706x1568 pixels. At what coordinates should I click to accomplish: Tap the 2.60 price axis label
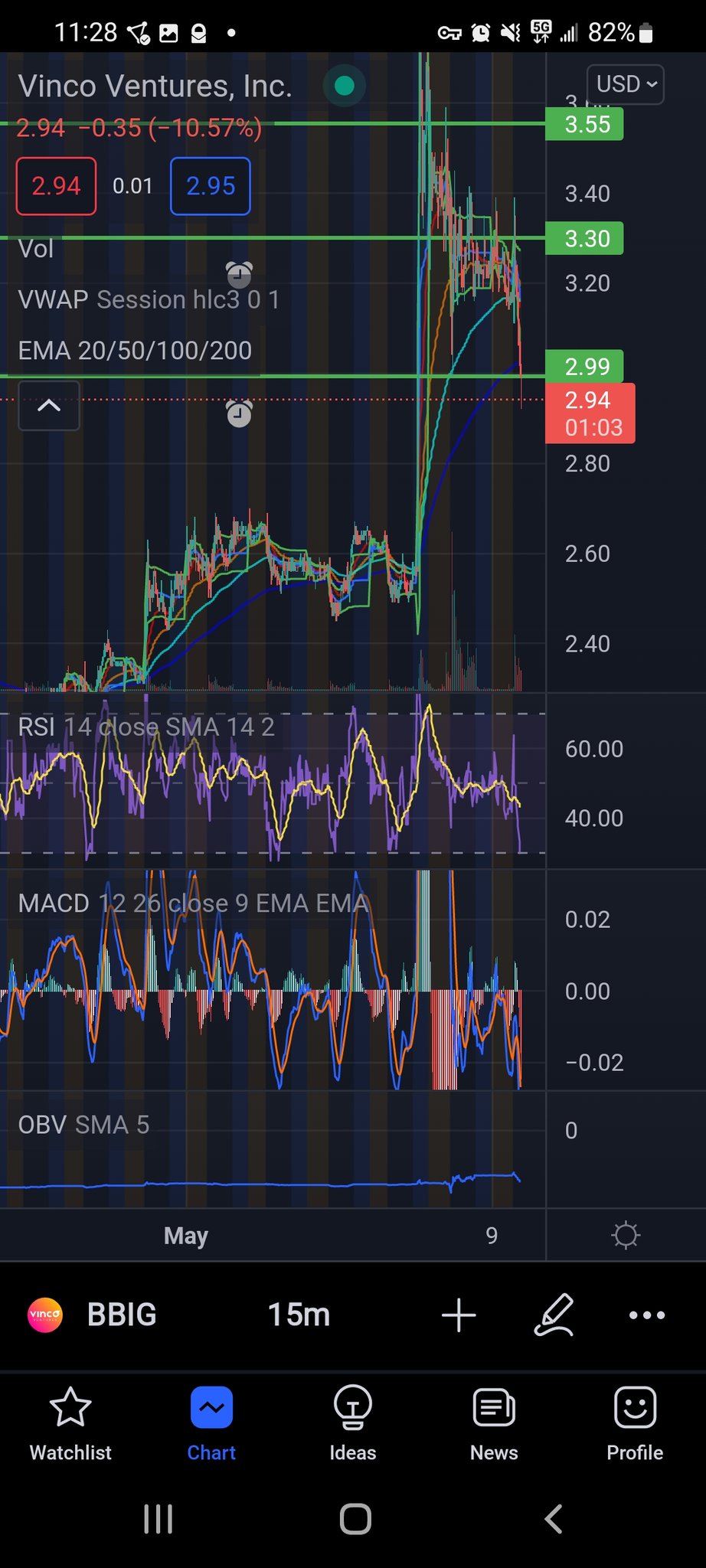tap(587, 554)
